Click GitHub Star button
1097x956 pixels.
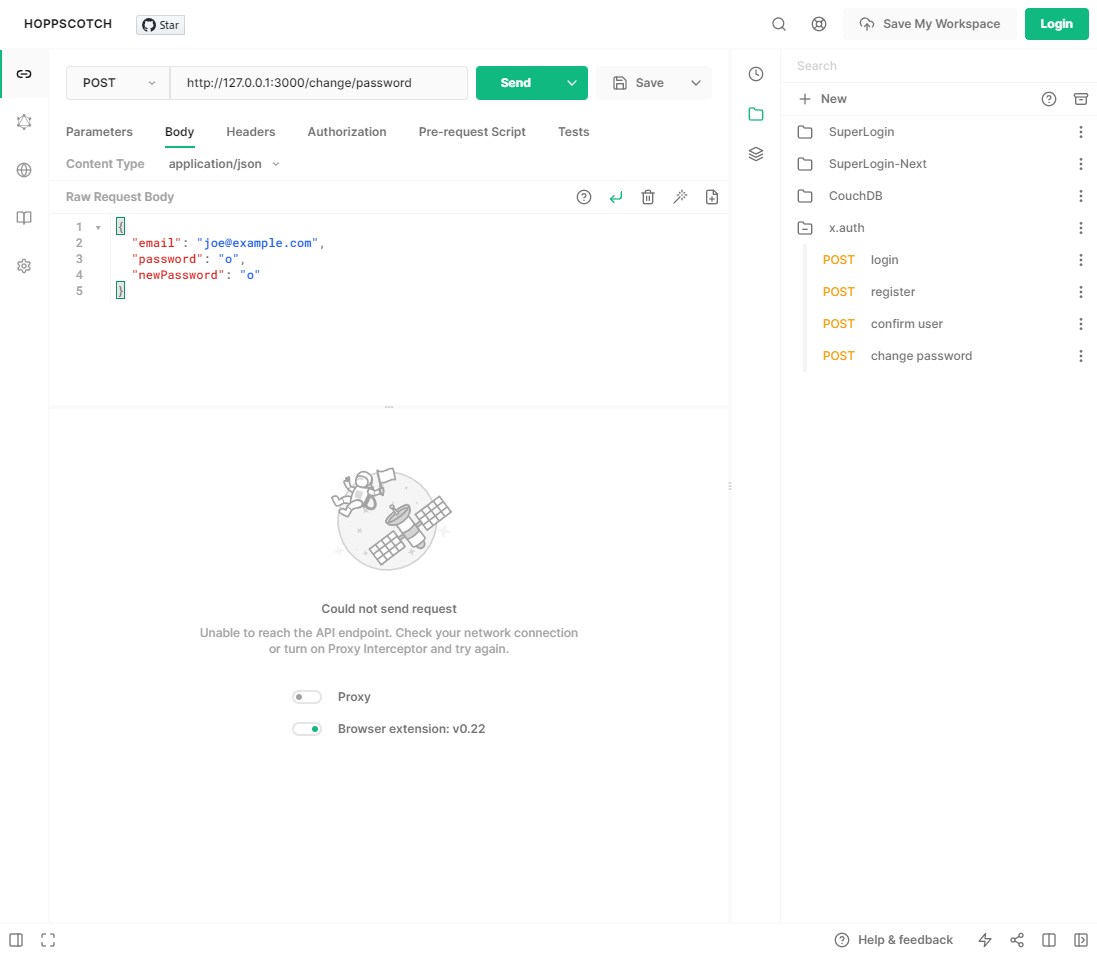[160, 25]
